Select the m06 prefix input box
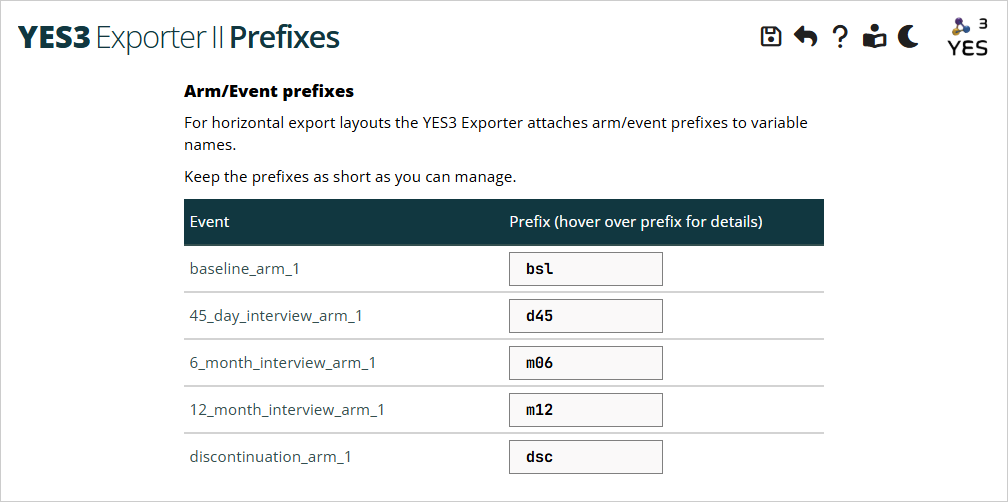Viewport: 1008px width, 502px height. coord(585,363)
